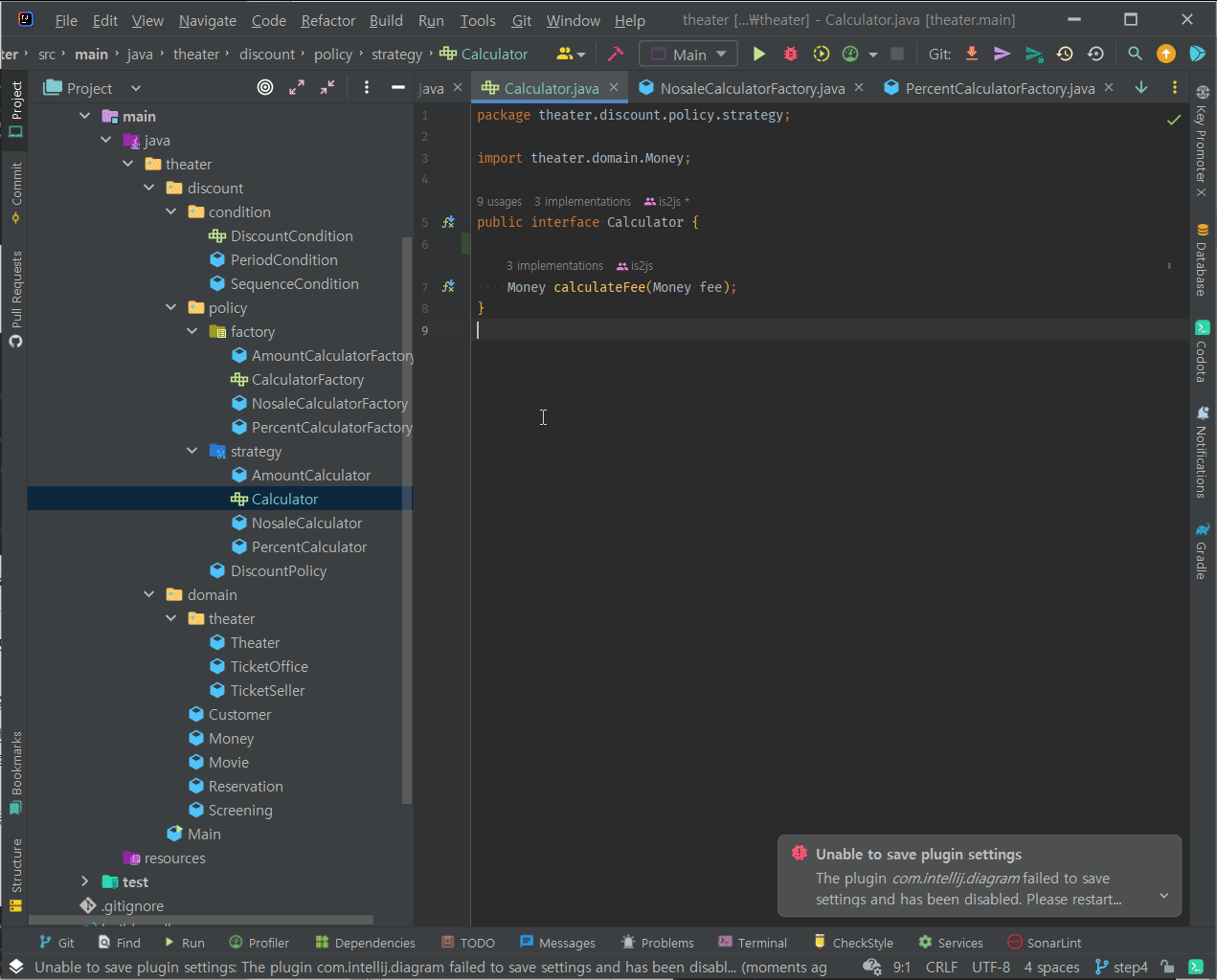Viewport: 1217px width, 980px height.
Task: Click the step4 Git branch widget
Action: point(1121,967)
